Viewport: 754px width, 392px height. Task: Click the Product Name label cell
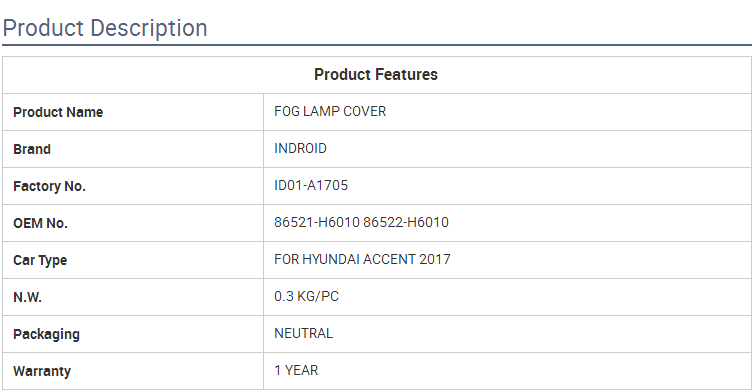pos(133,112)
